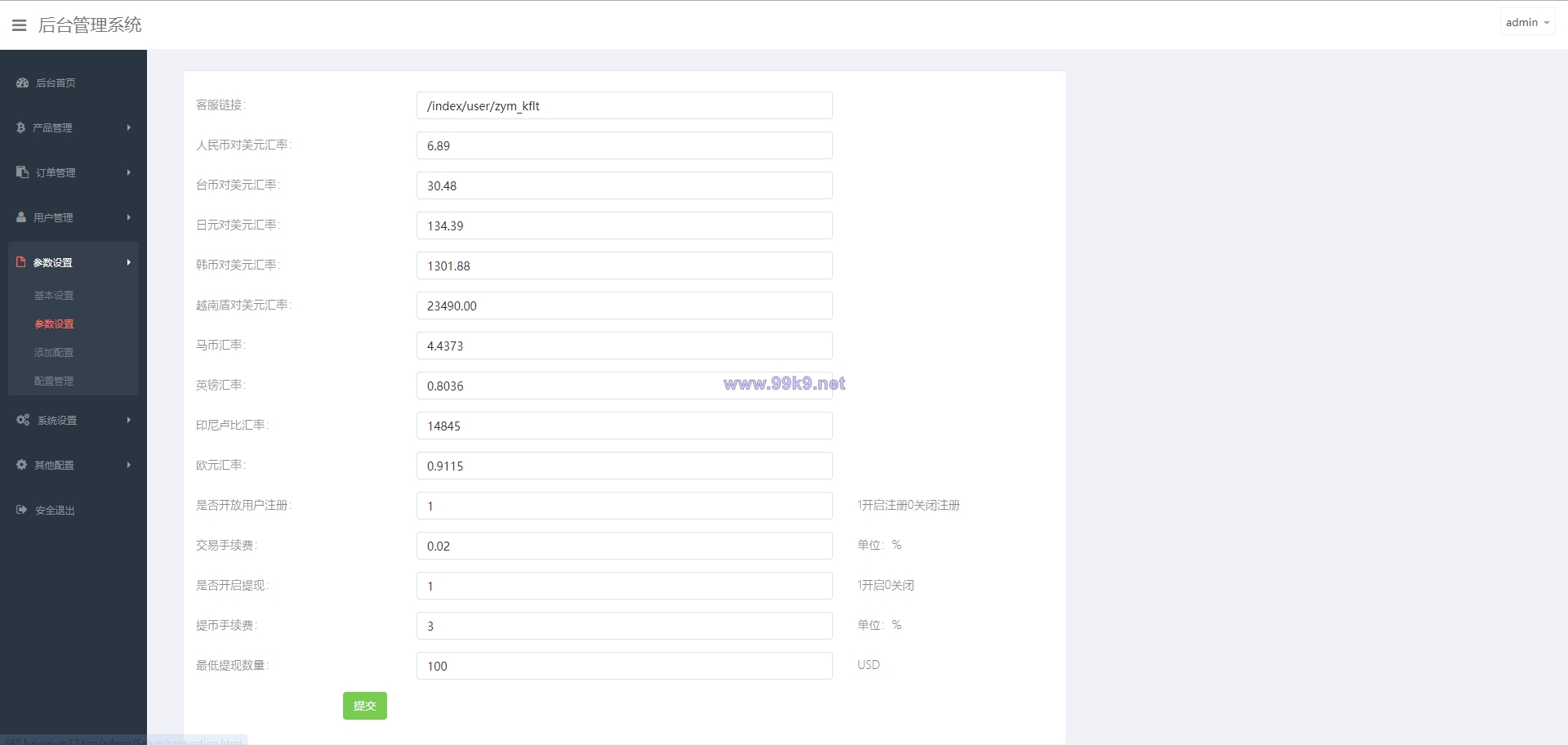This screenshot has width=1568, height=745.
Task: Focus the 日元对美元汇率 input field
Action: (625, 225)
